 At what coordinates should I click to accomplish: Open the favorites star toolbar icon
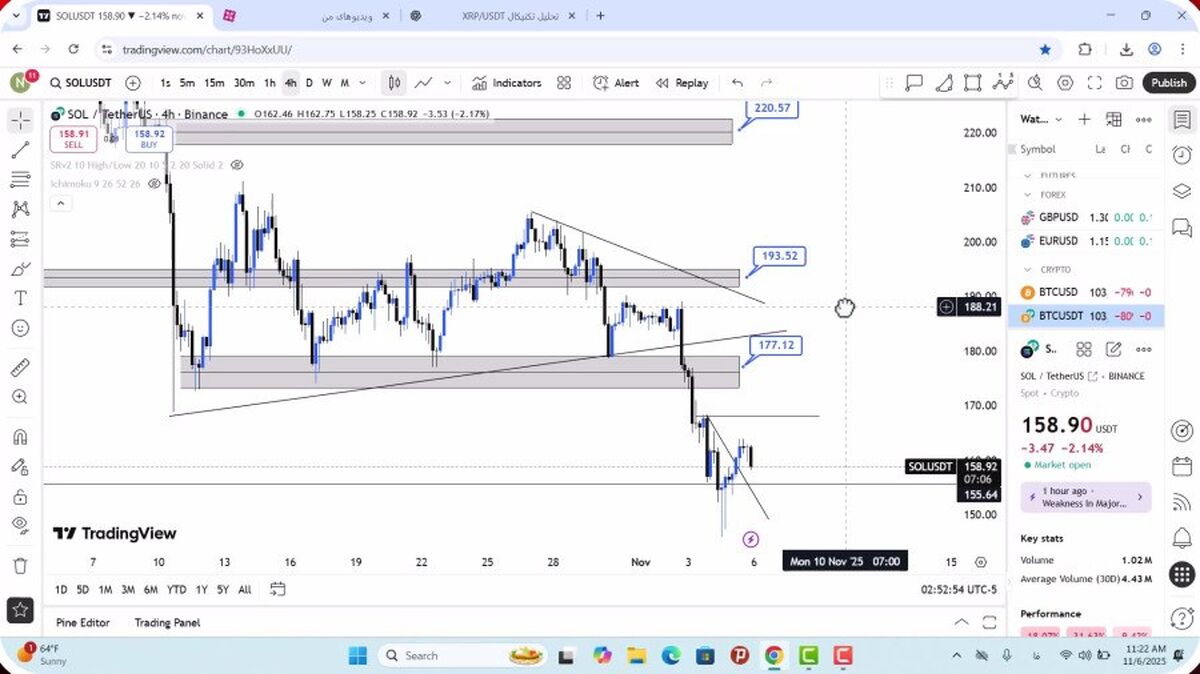tap(20, 609)
